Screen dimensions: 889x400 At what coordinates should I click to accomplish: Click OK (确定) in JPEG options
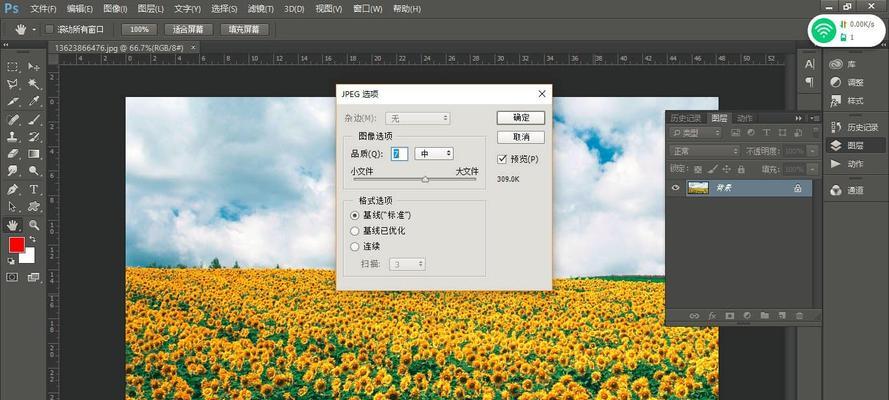[x=521, y=118]
